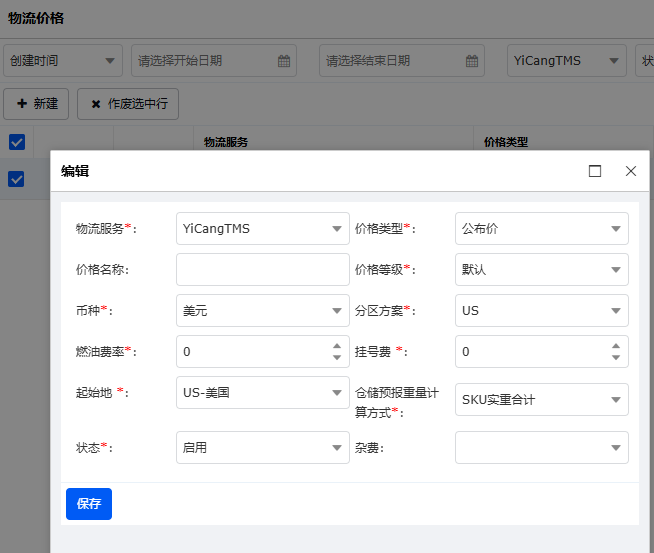This screenshot has height=553, width=654.
Task: Open the end date calendar icon
Action: pyautogui.click(x=472, y=61)
